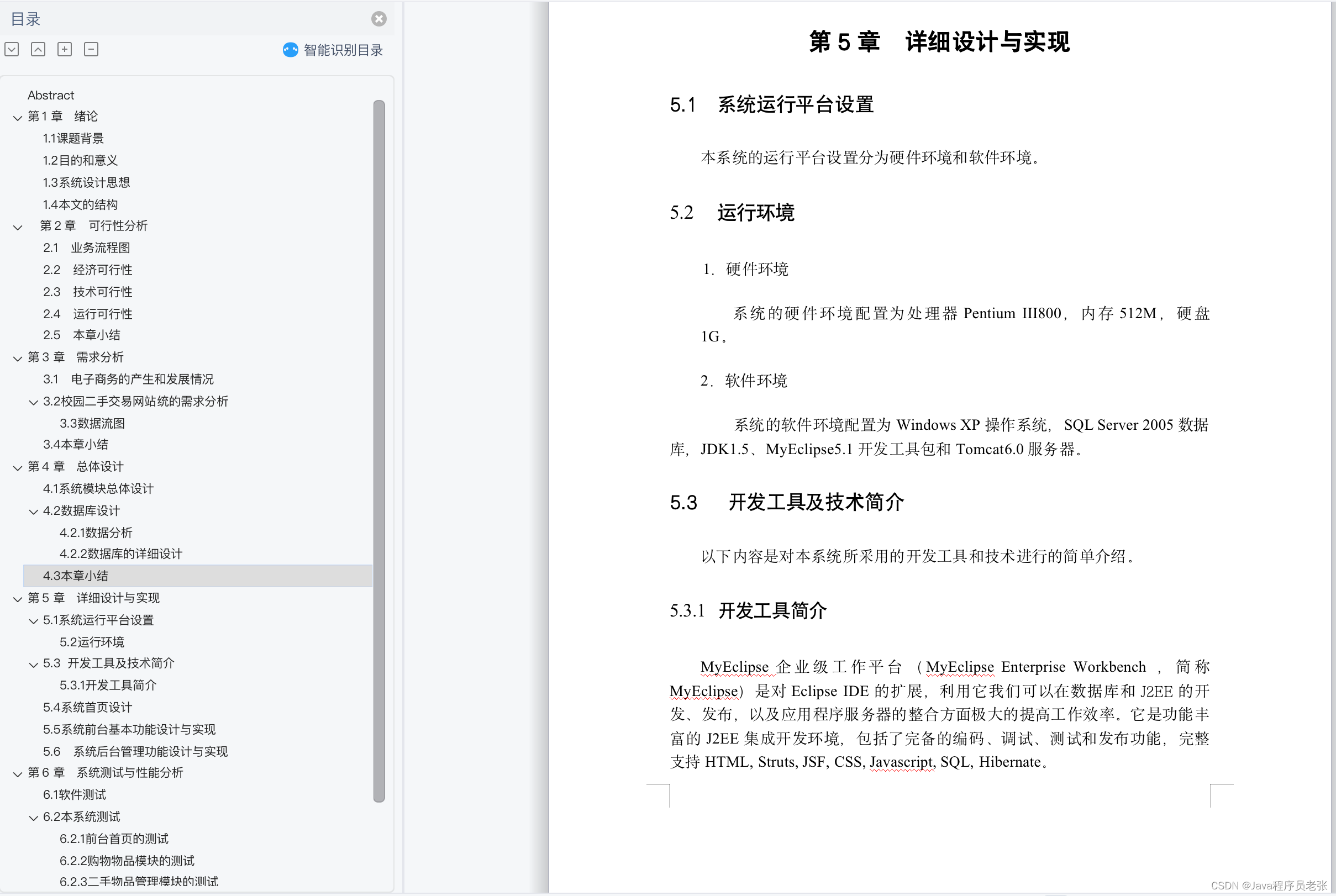This screenshot has height=896, width=1336.
Task: Click heading 5.3 开发工具及技术简介 in document
Action: (x=787, y=502)
